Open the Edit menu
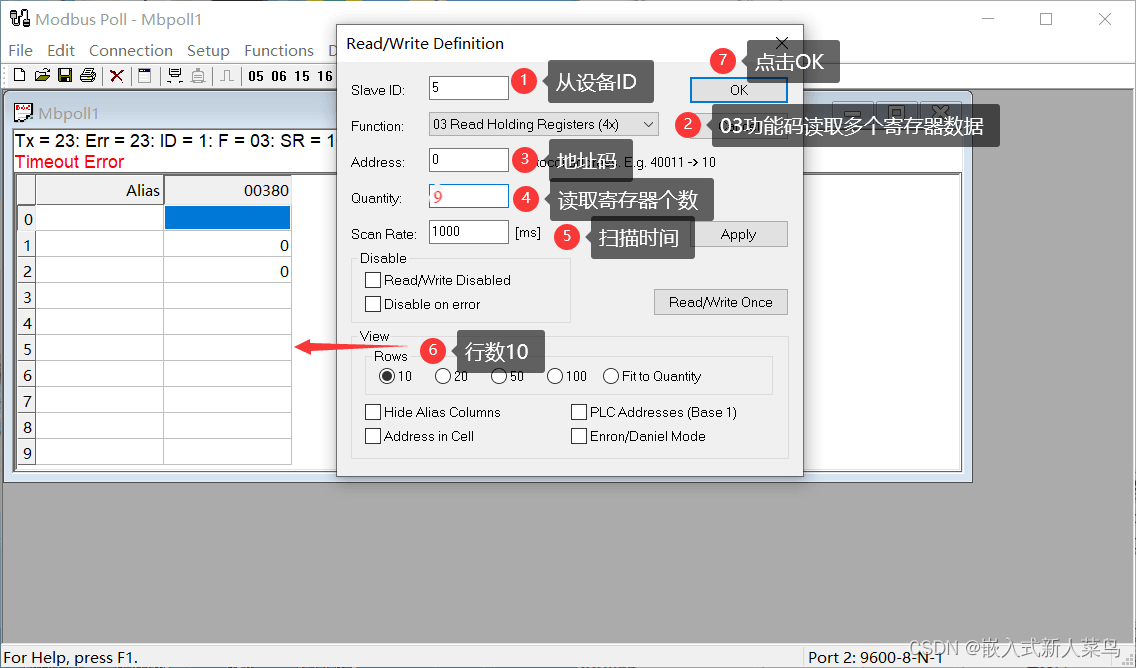 click(61, 51)
